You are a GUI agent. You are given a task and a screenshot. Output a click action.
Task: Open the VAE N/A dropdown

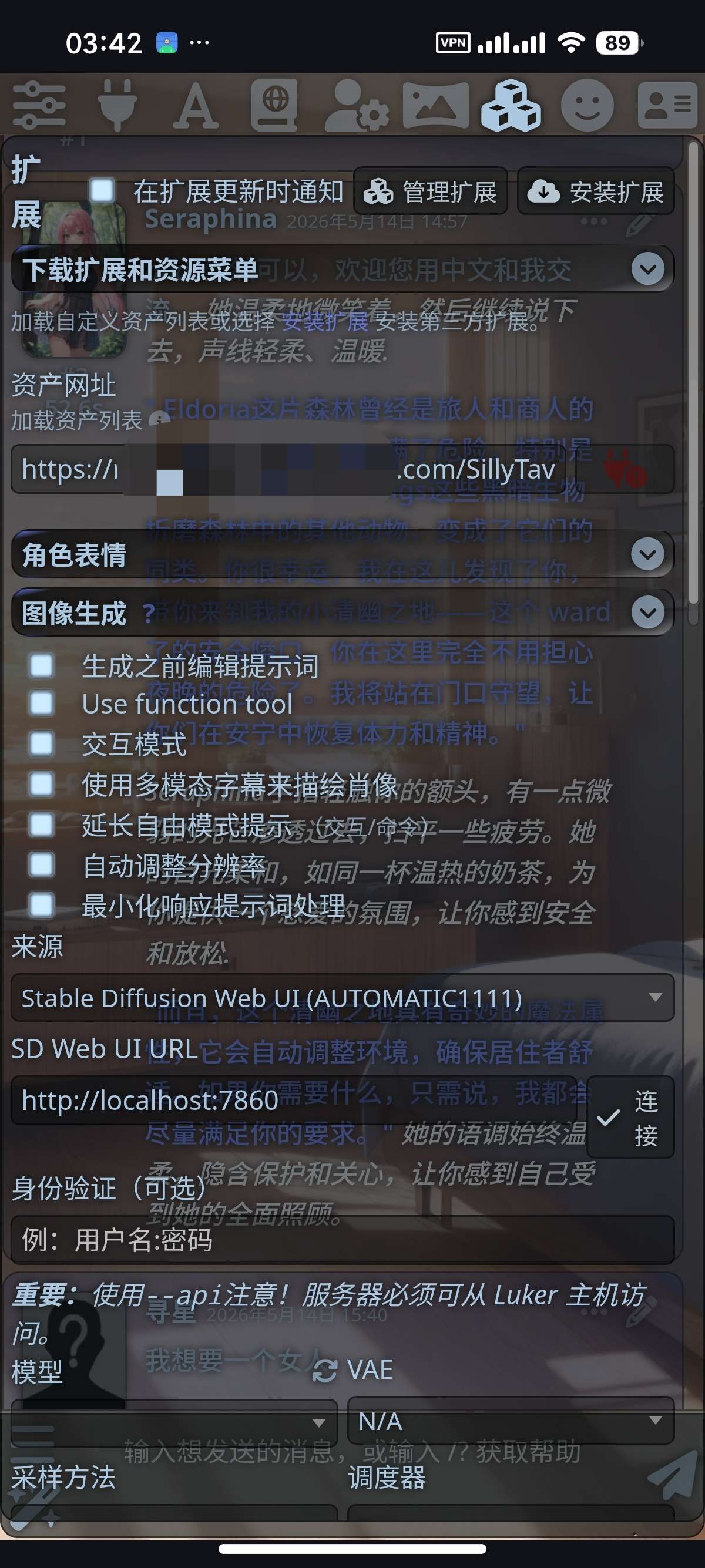pos(511,1421)
